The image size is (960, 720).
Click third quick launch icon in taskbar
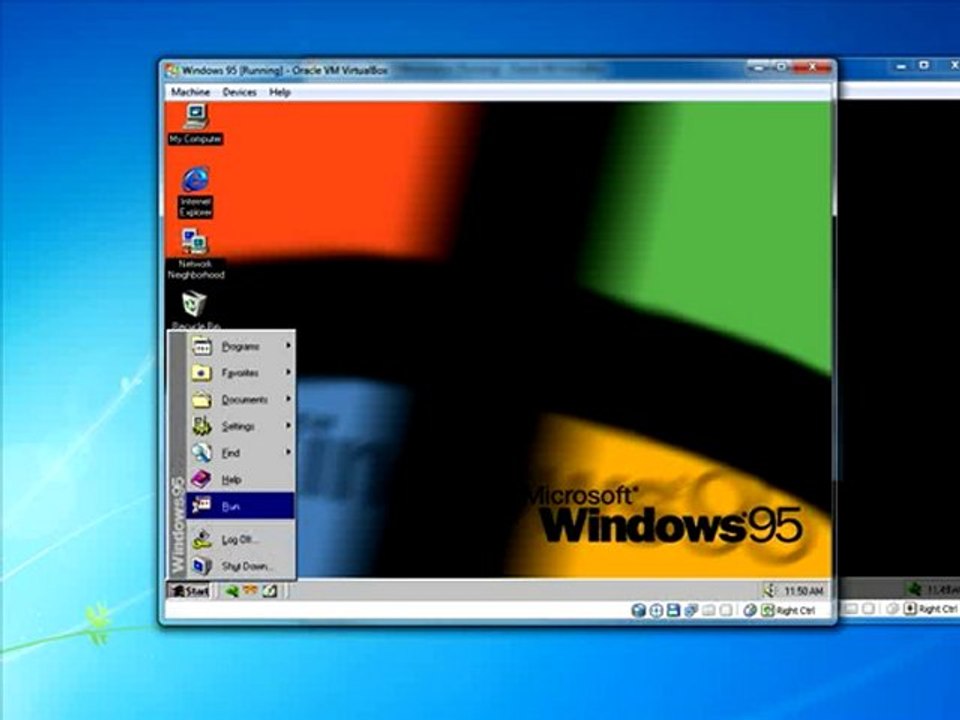(x=269, y=591)
